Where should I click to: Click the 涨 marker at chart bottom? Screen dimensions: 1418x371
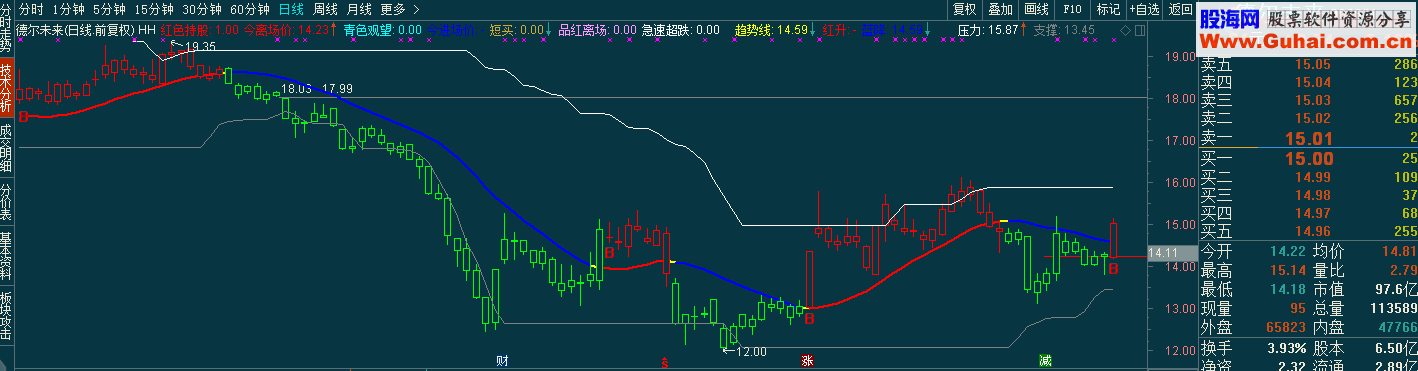(x=806, y=359)
